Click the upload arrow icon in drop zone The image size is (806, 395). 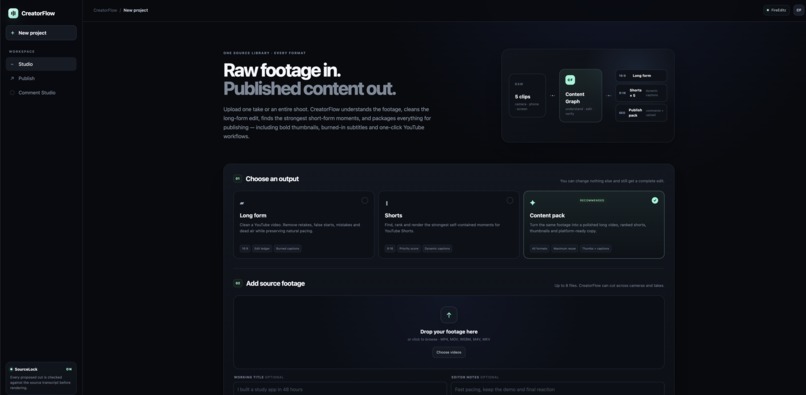point(449,315)
